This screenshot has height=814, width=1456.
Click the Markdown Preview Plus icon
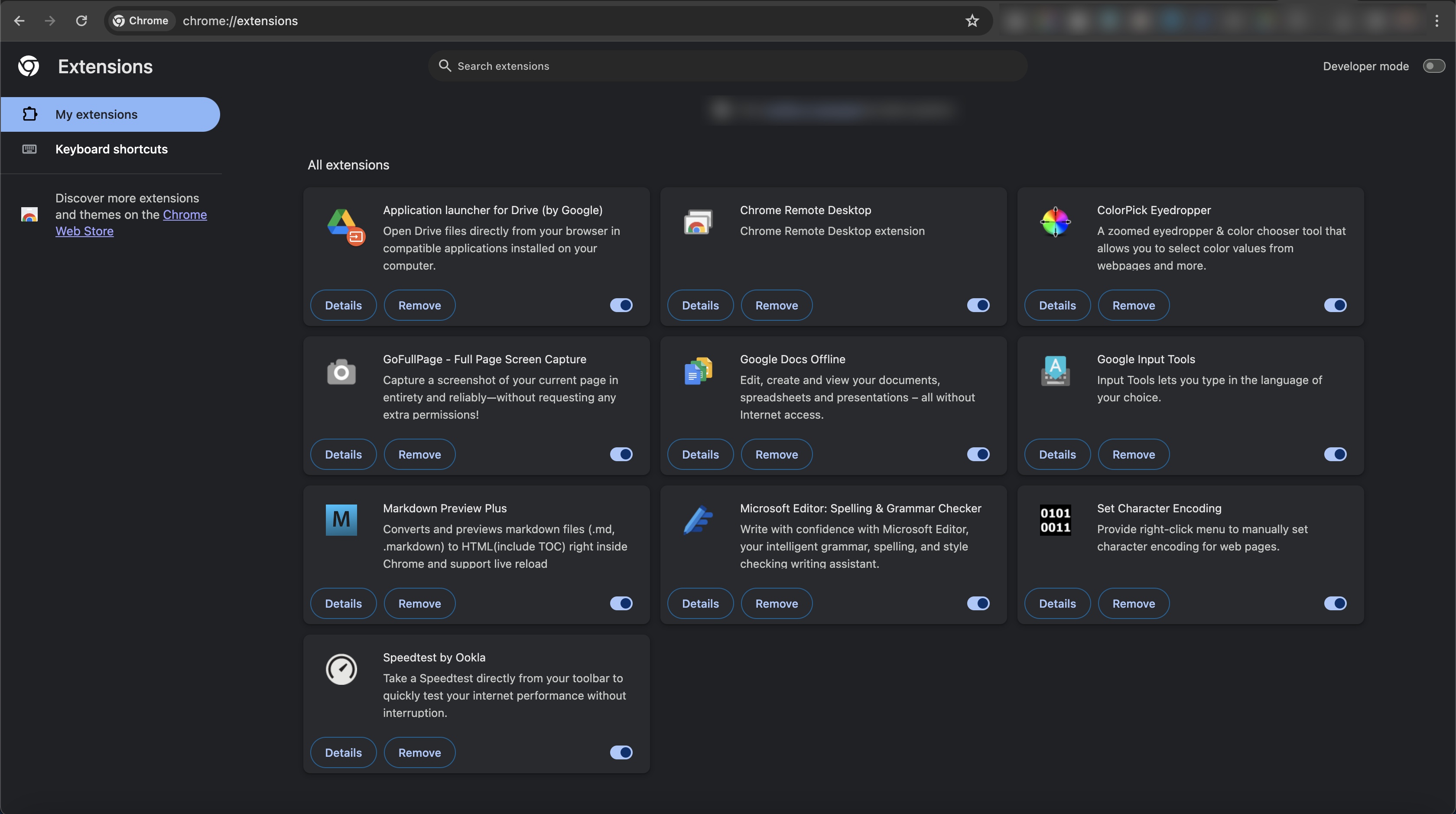[x=341, y=519]
